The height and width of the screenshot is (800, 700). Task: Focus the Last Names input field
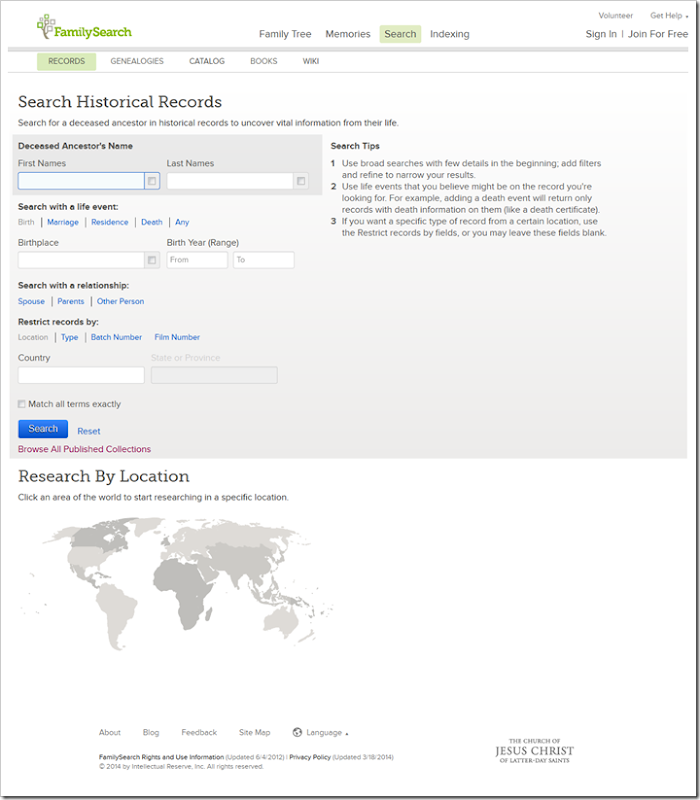pyautogui.click(x=230, y=181)
